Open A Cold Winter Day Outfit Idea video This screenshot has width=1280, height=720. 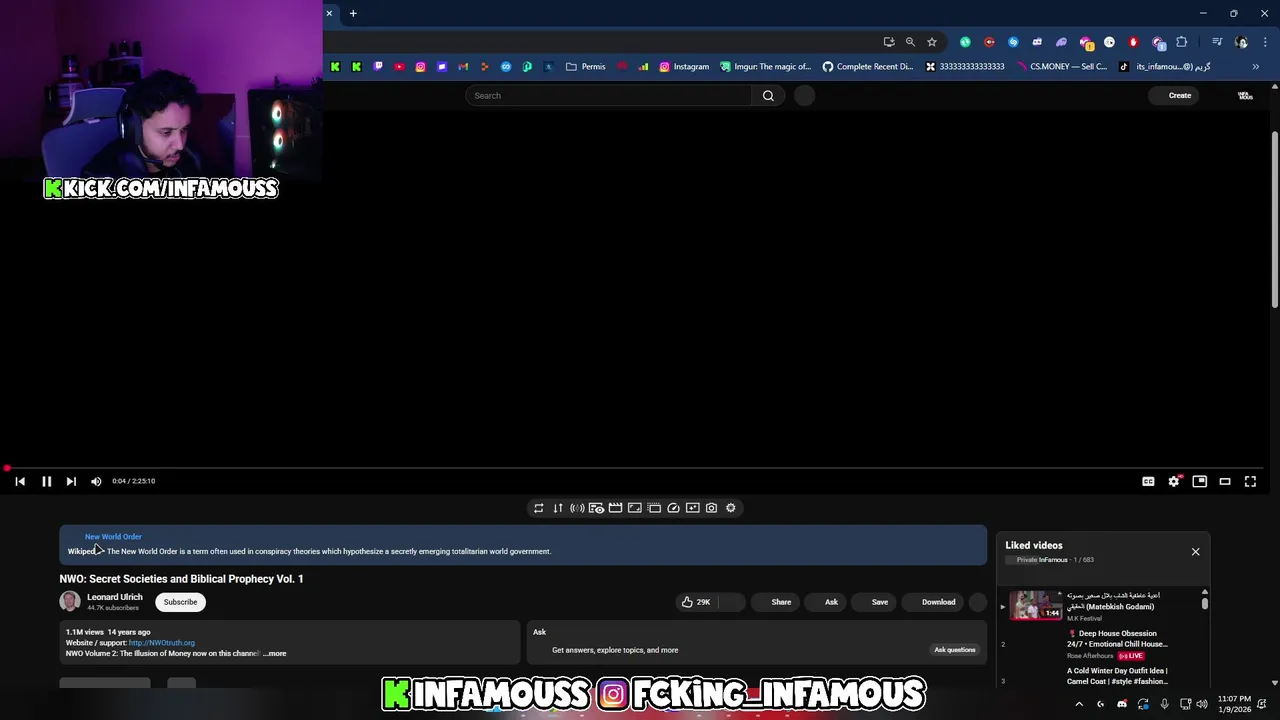pyautogui.click(x=1117, y=676)
